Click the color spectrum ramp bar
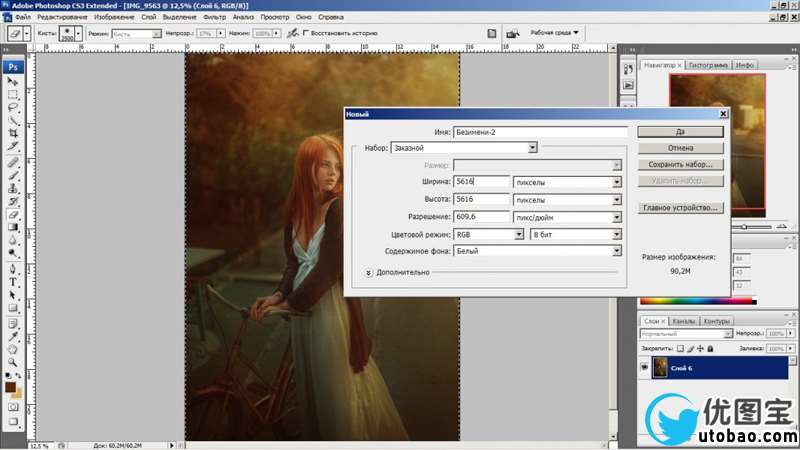This screenshot has height=450, width=800. tap(698, 302)
